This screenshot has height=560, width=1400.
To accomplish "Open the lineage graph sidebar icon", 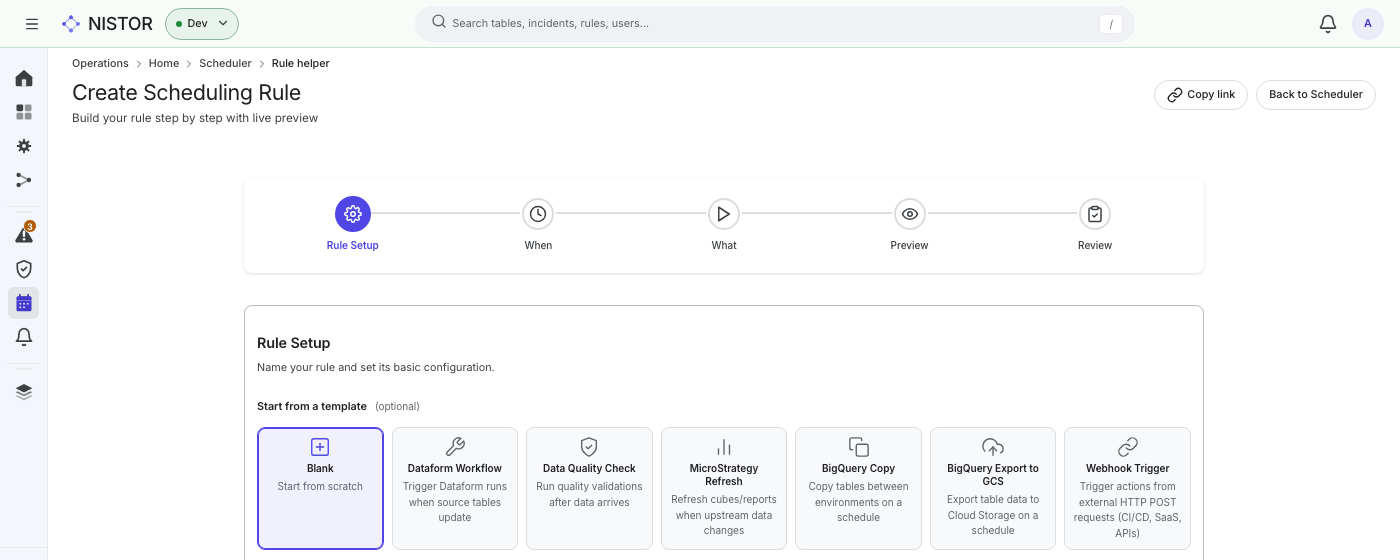I will 24,180.
